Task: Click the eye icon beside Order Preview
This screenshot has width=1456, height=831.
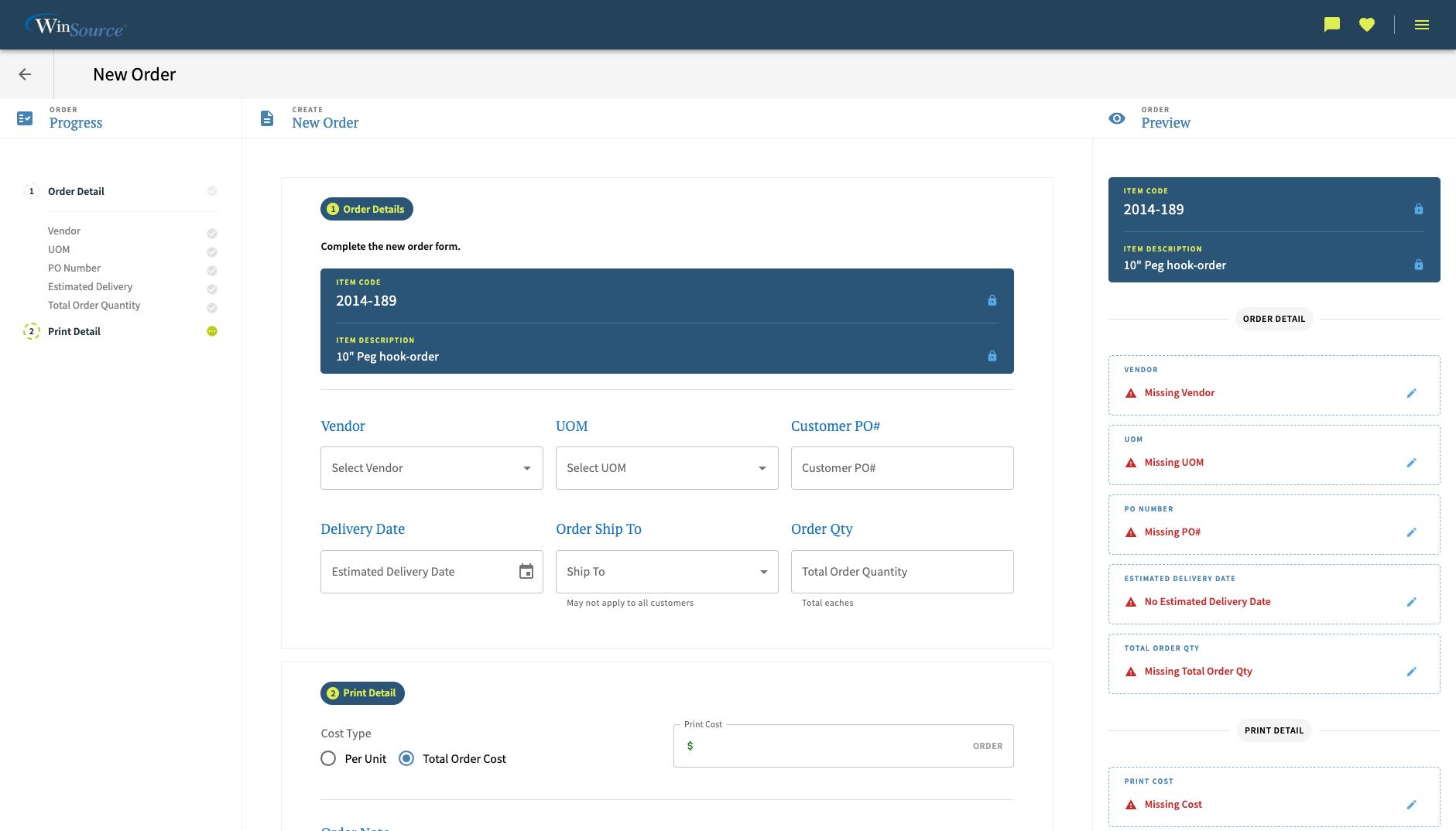Action: coord(1116,118)
